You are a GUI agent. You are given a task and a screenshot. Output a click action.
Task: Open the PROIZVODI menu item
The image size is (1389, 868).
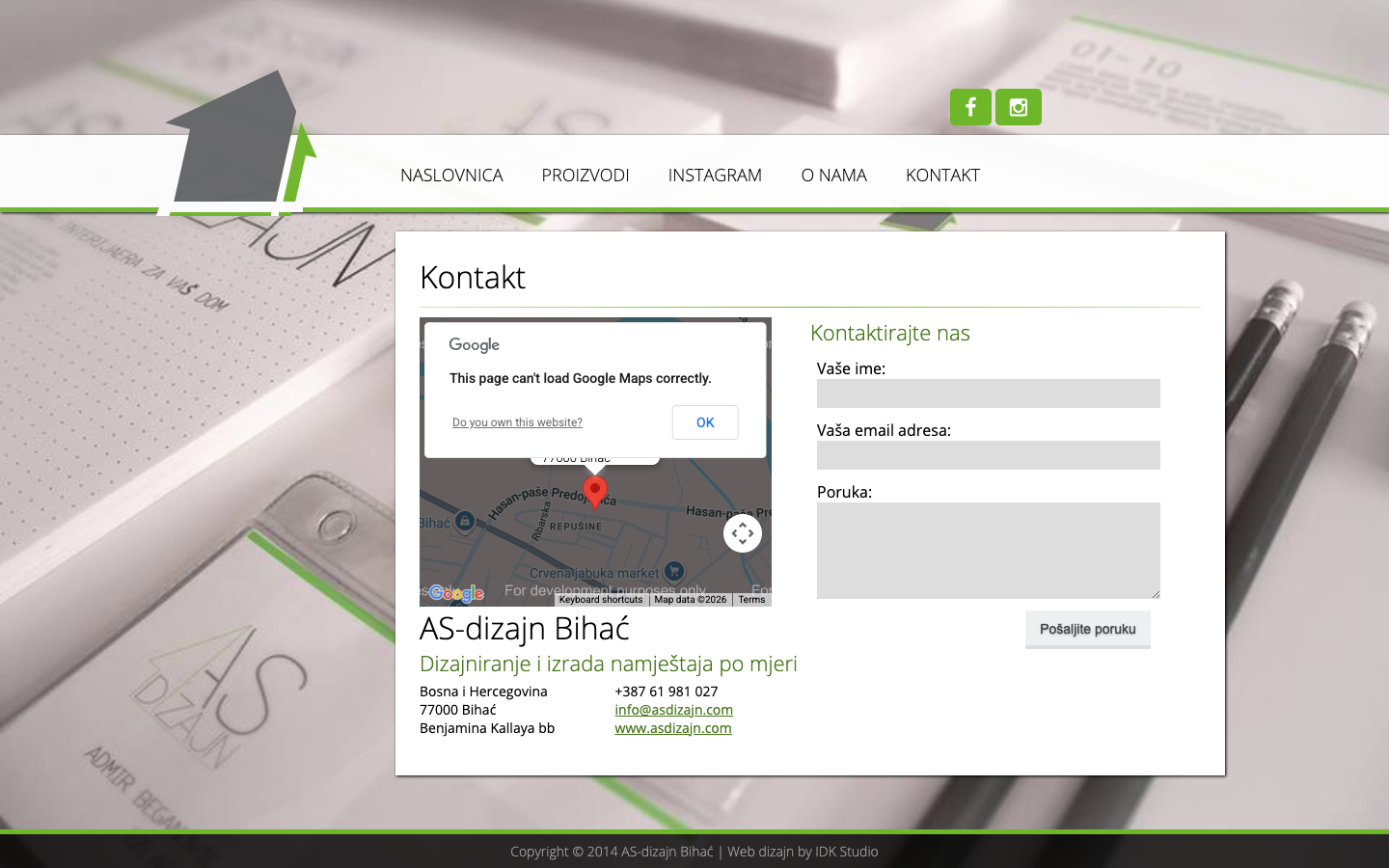click(x=586, y=175)
